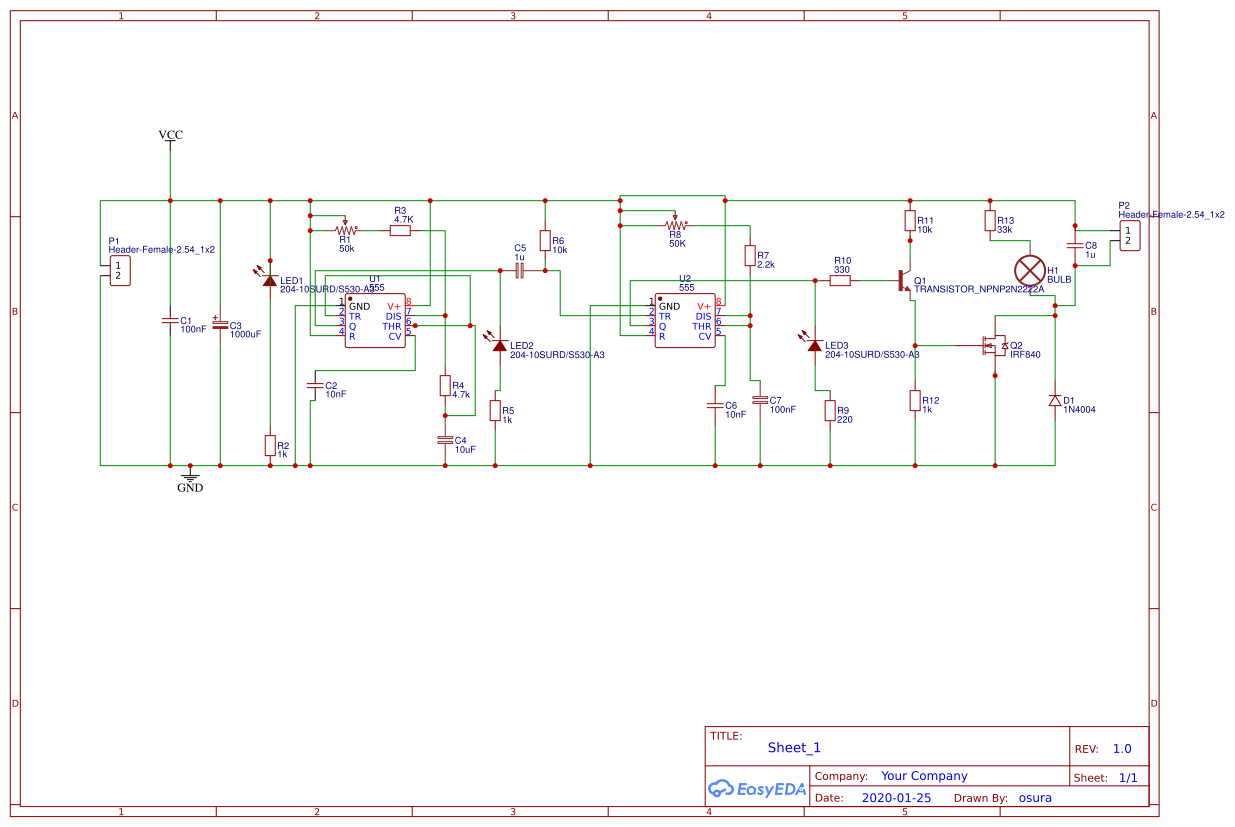Click the '1N4004' part label
The height and width of the screenshot is (827, 1235).
(x=1080, y=409)
